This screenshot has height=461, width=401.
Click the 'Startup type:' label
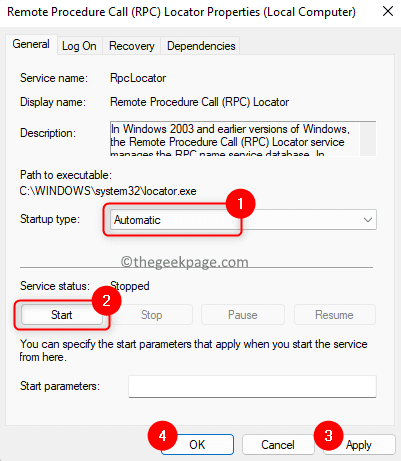point(50,219)
